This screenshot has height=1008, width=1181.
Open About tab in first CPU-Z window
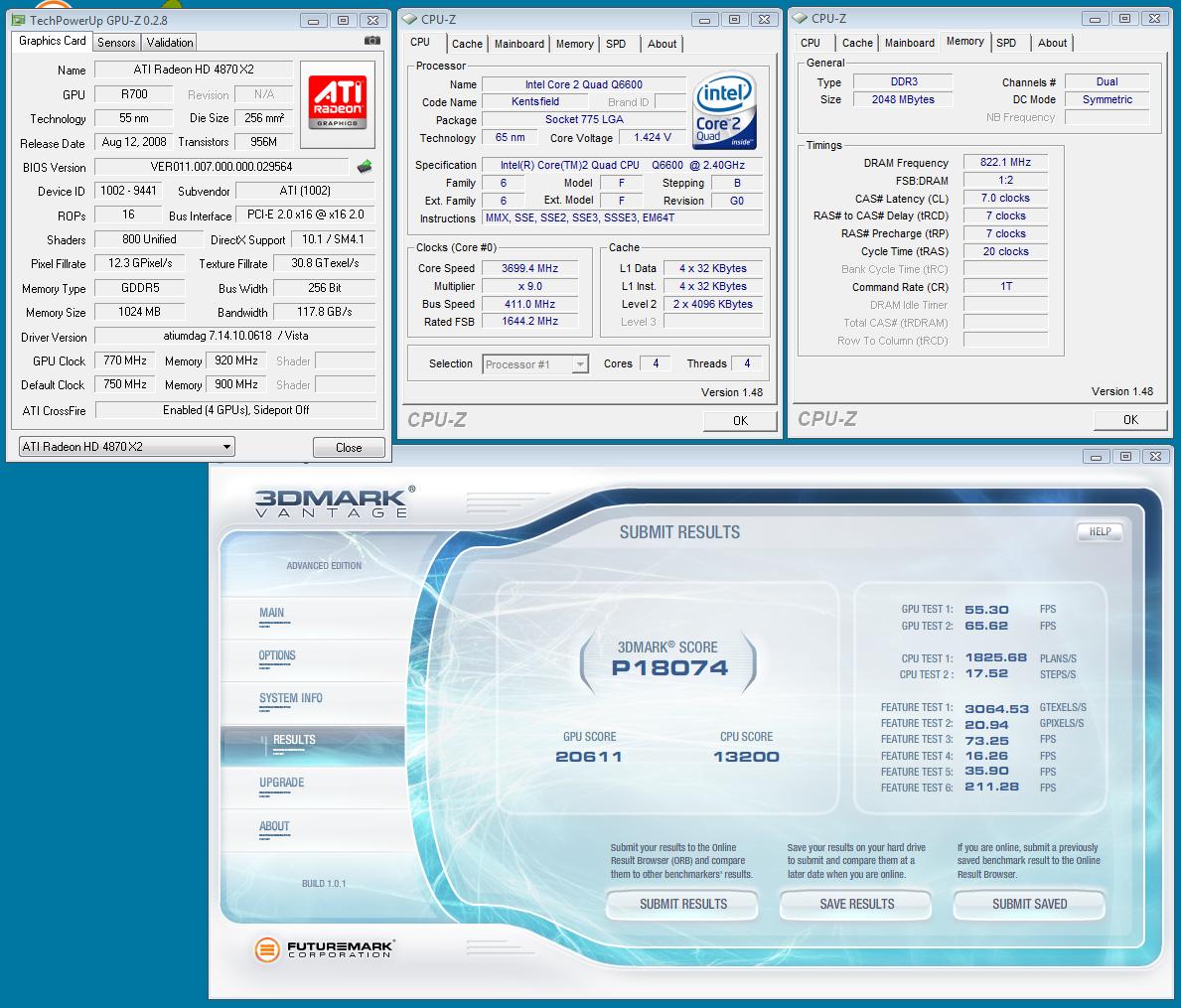pos(663,44)
